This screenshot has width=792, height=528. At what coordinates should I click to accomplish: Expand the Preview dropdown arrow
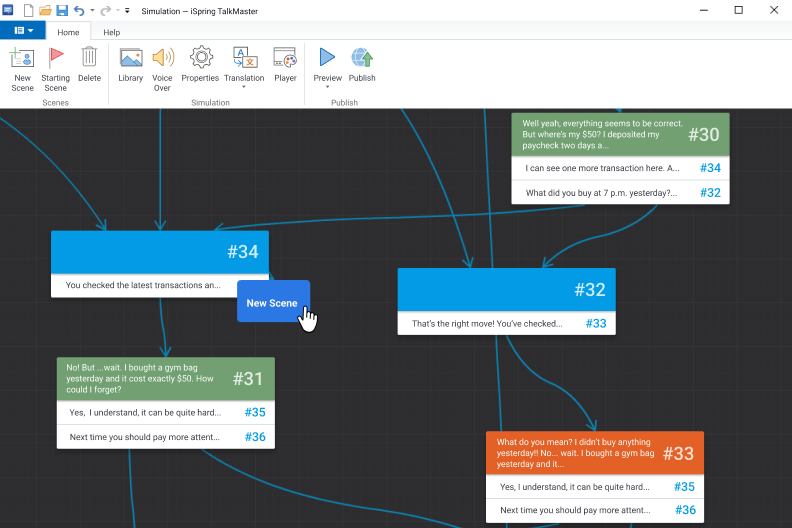(x=327, y=87)
